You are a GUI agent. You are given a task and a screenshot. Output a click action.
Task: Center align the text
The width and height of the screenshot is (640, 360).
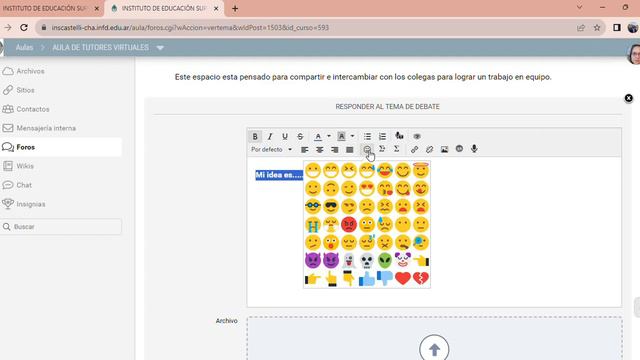320,150
